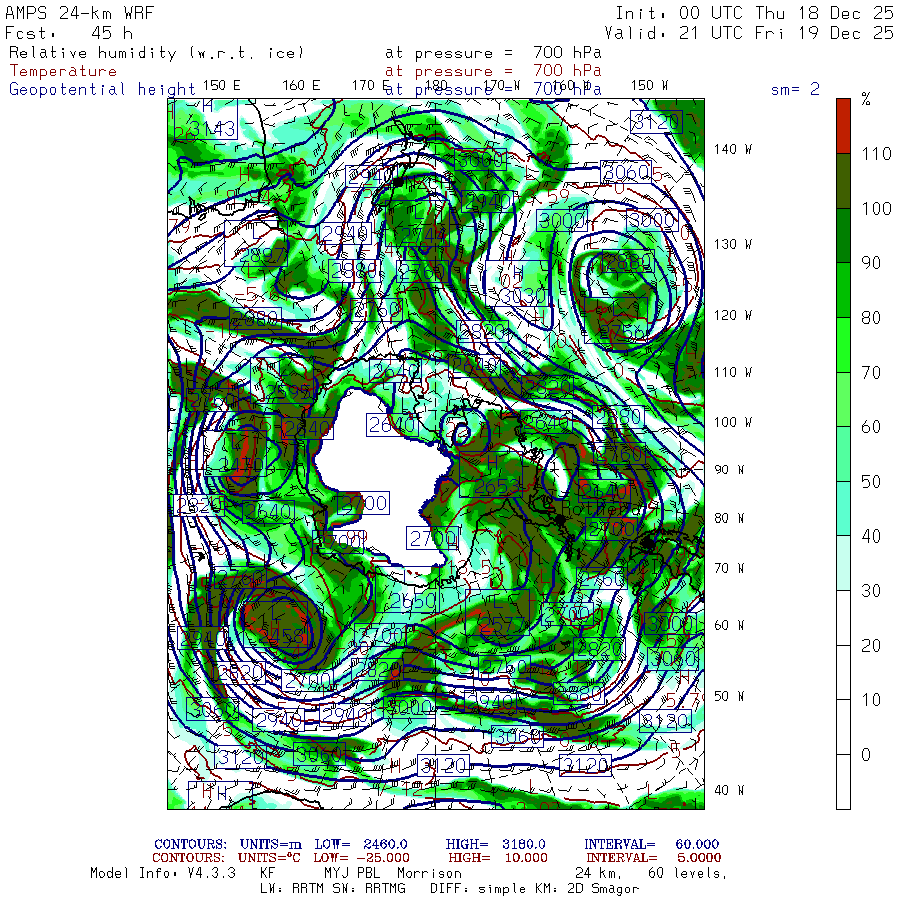Click the '0' colorbar tick label

click(x=866, y=755)
